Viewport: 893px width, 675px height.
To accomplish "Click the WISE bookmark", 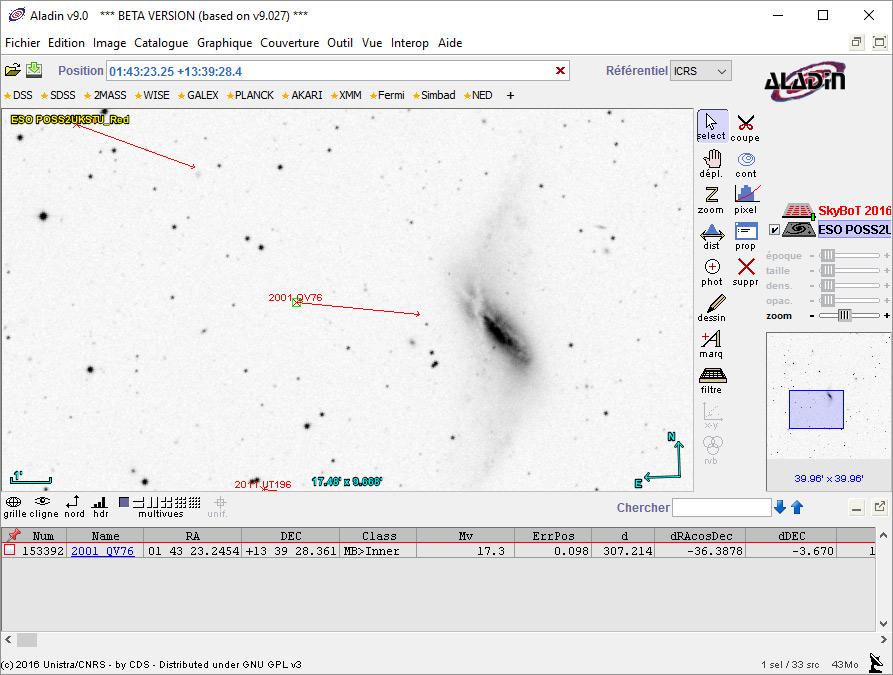I will click(152, 95).
